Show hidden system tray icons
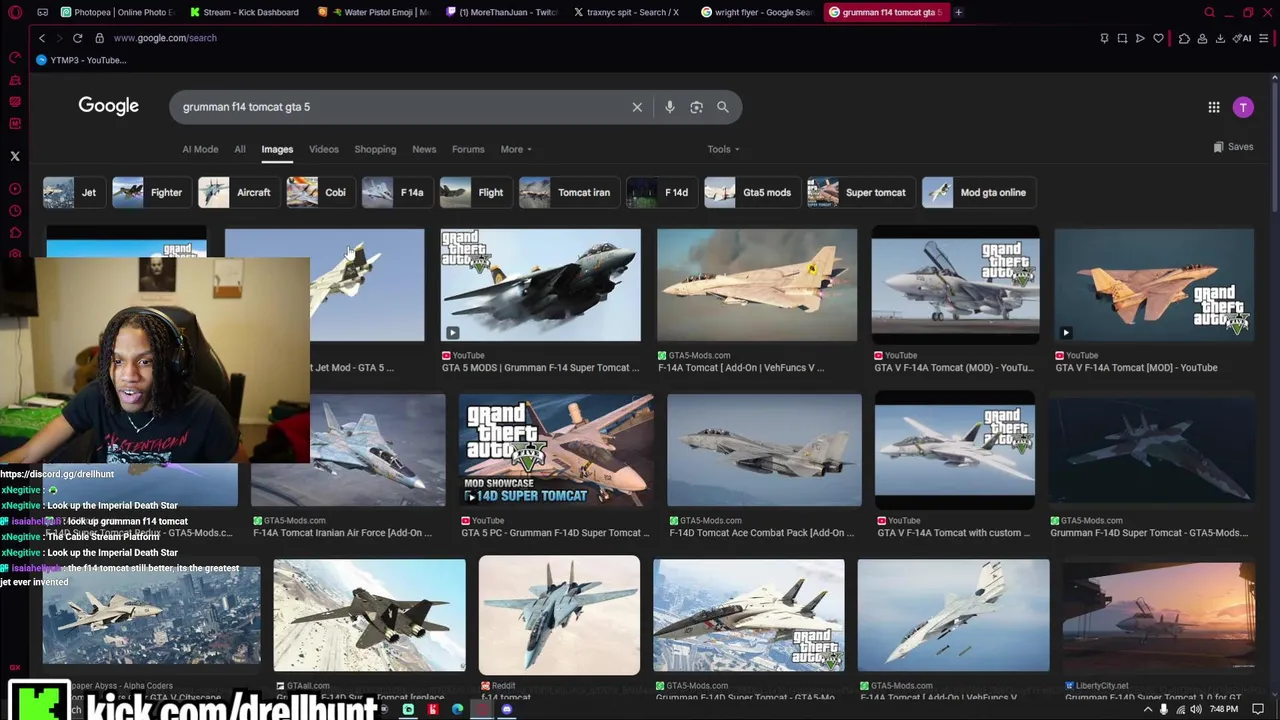The height and width of the screenshot is (720, 1280). click(1148, 709)
